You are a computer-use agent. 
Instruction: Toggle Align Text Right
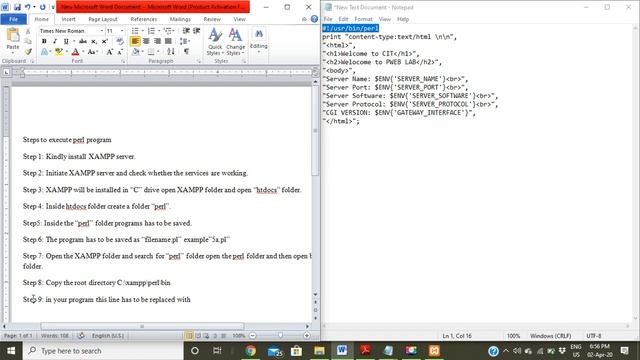(157, 41)
